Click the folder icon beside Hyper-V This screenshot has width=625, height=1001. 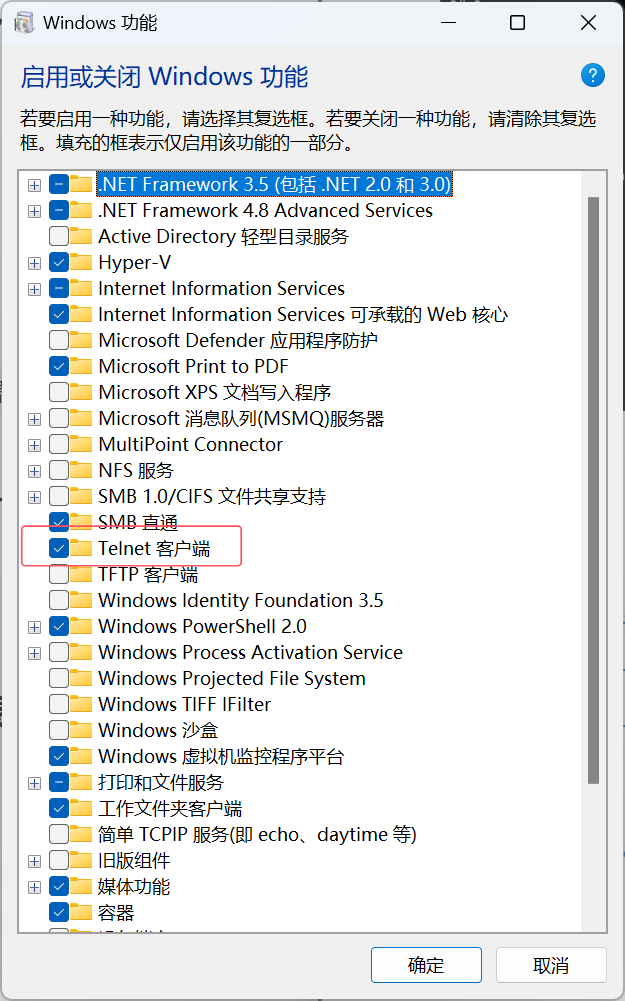(82, 263)
